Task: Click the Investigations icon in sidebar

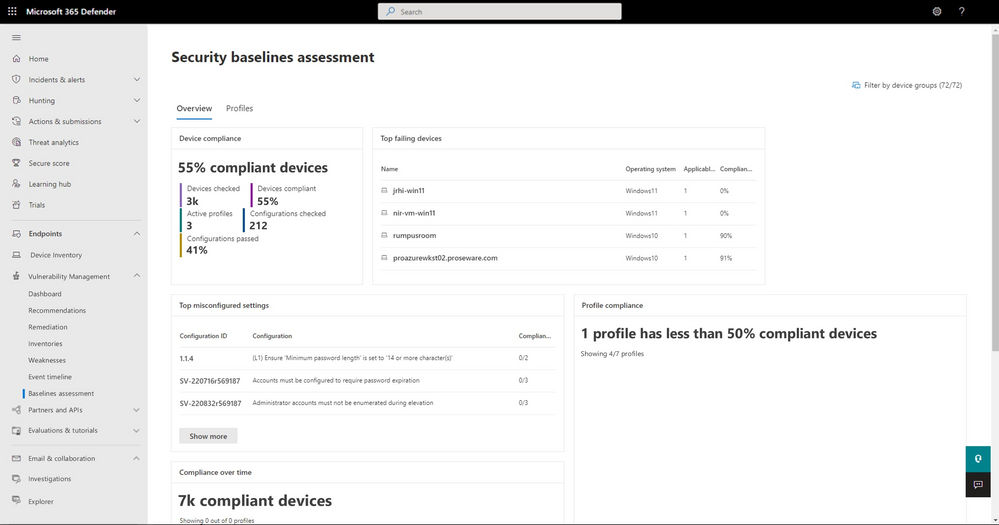Action: pyautogui.click(x=17, y=478)
